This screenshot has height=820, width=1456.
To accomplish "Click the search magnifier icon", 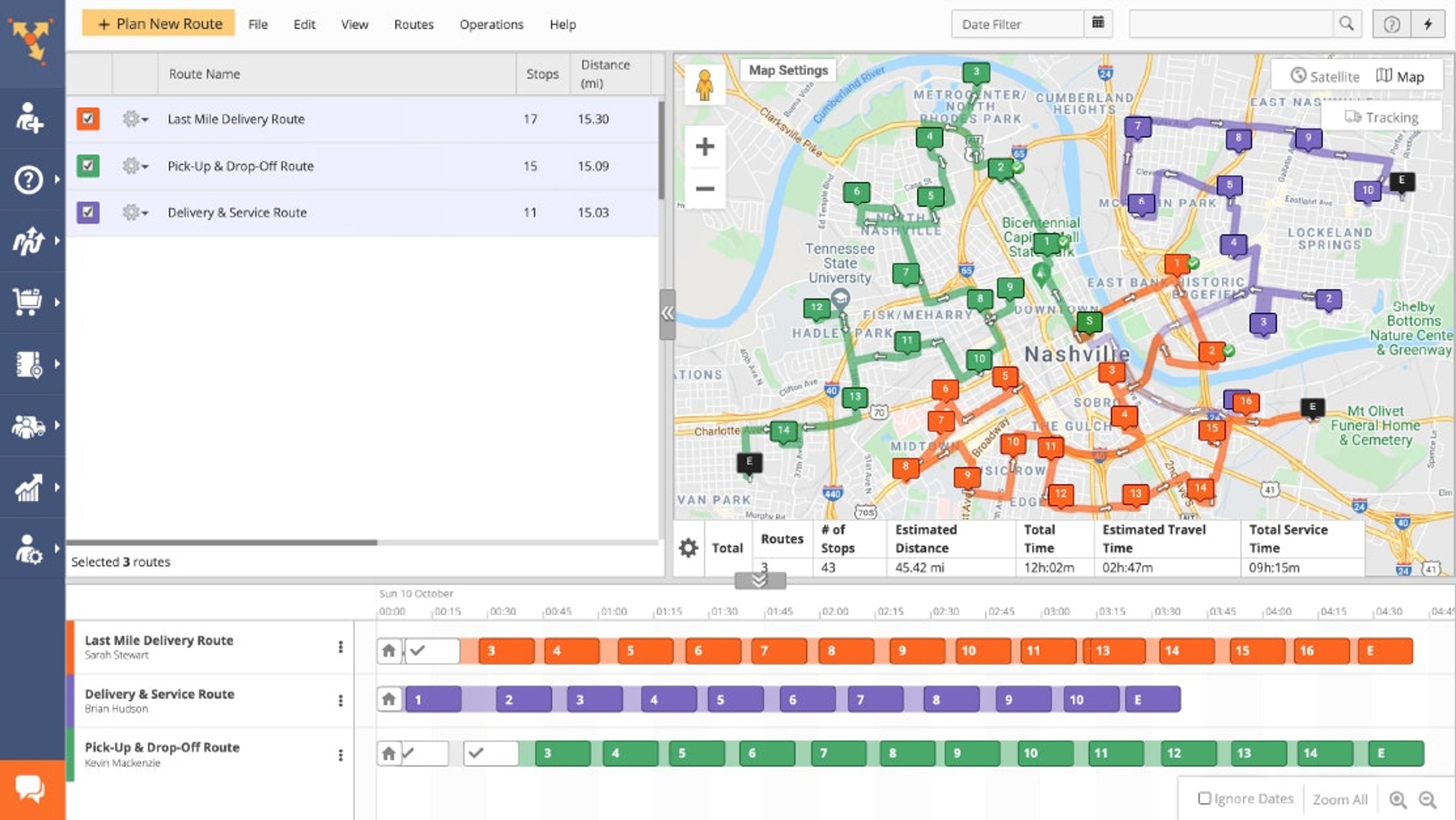I will (x=1346, y=24).
